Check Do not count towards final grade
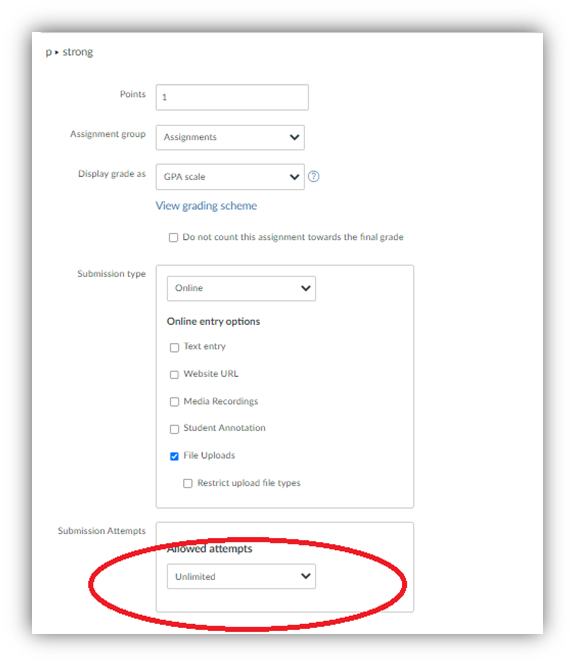 coord(173,237)
